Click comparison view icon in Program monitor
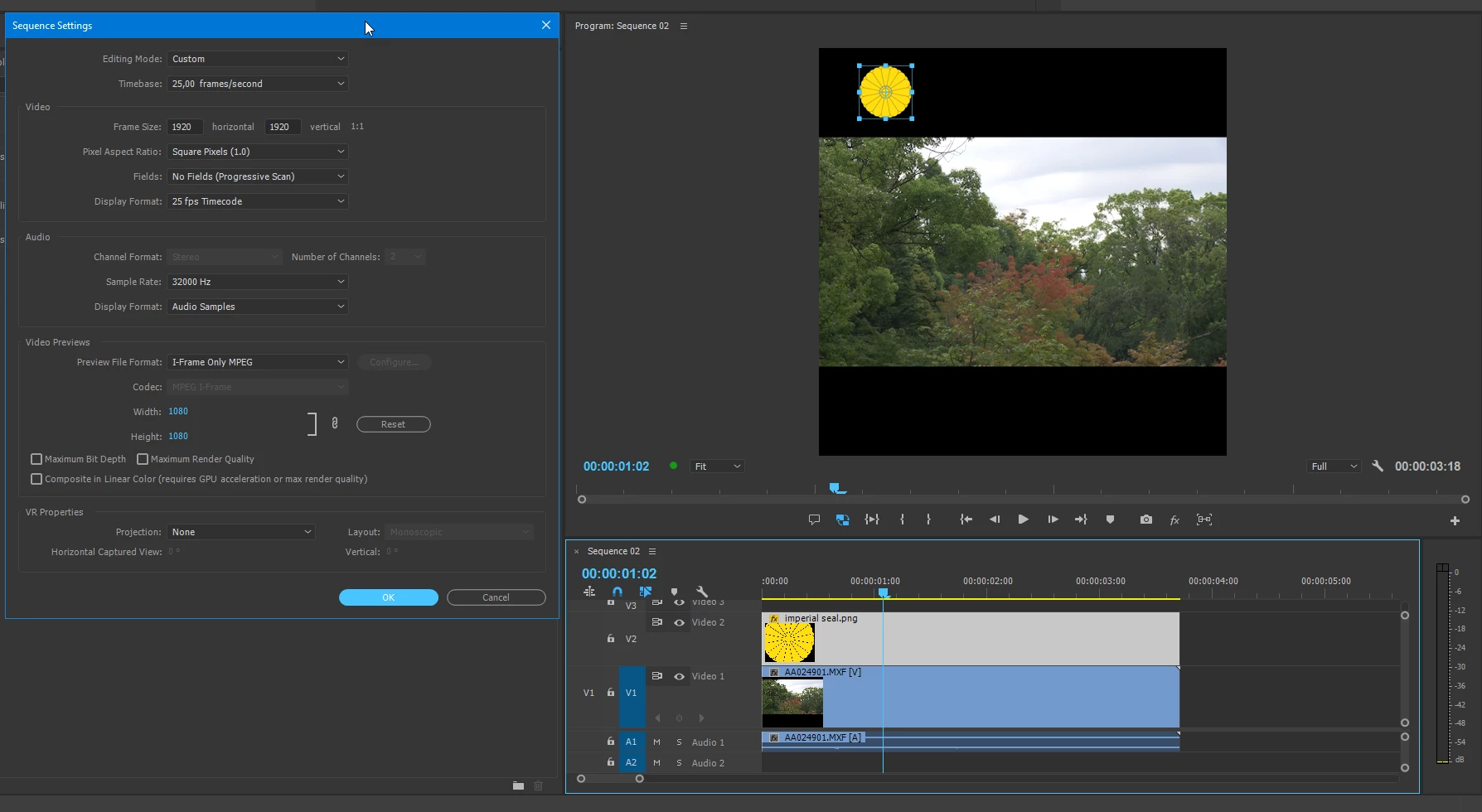Viewport: 1482px width, 812px height. click(1204, 520)
